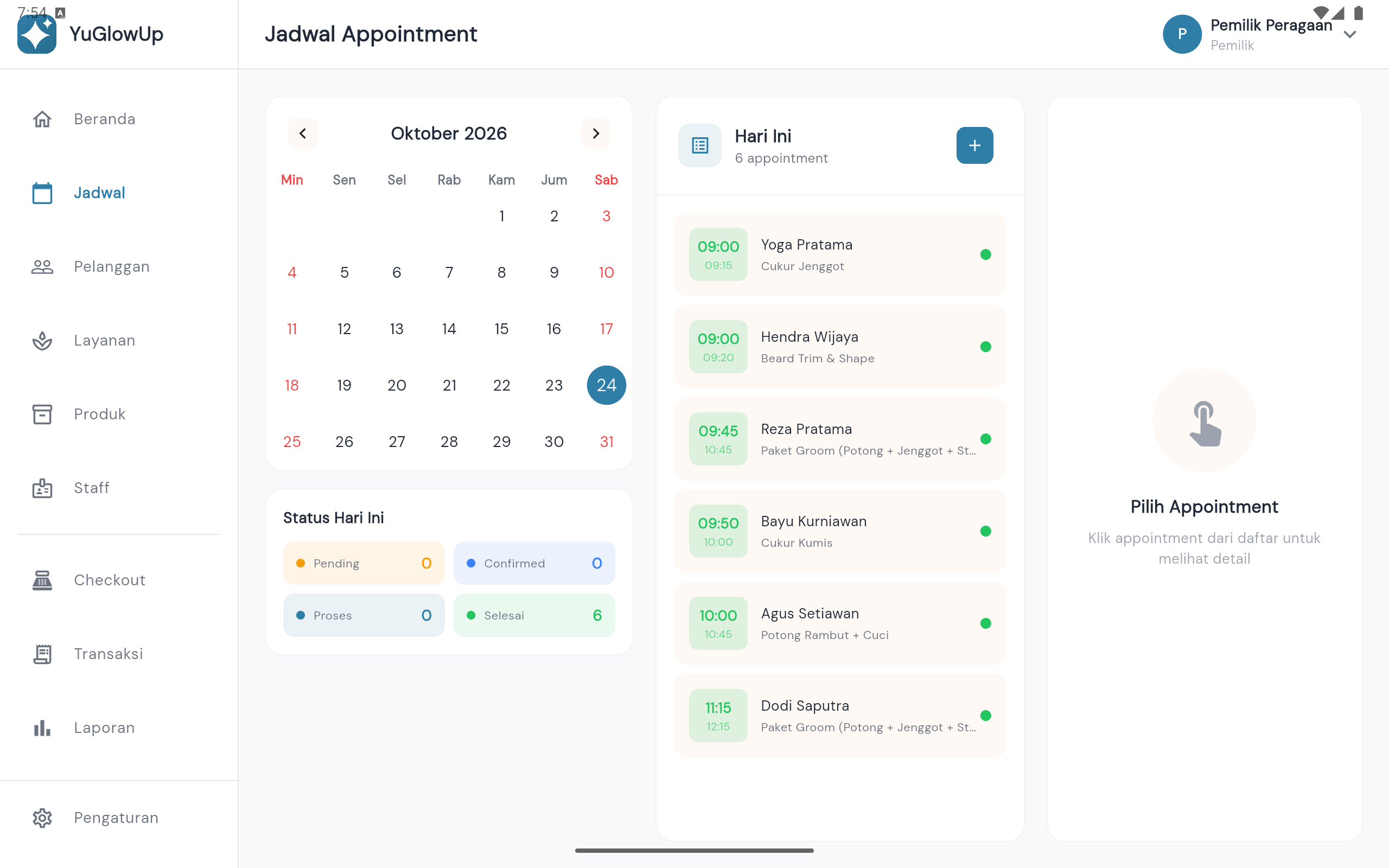Click the 09:45 time badge for Reza Pratama
1389x868 pixels.
[x=718, y=439]
